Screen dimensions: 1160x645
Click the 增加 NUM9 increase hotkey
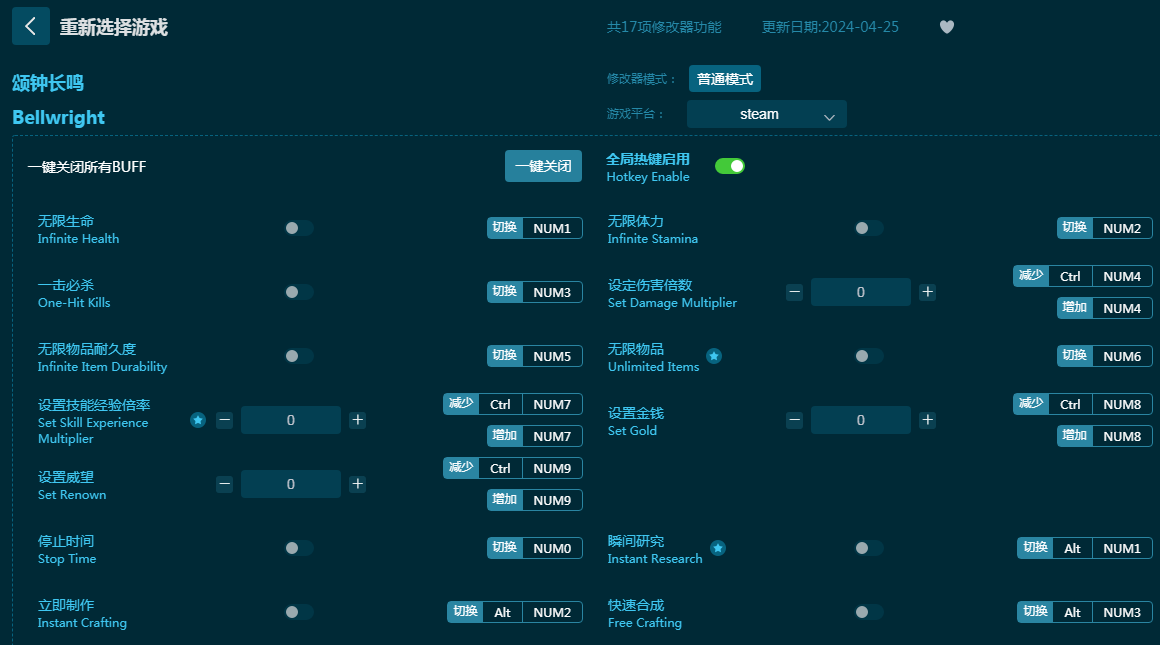coord(535,500)
